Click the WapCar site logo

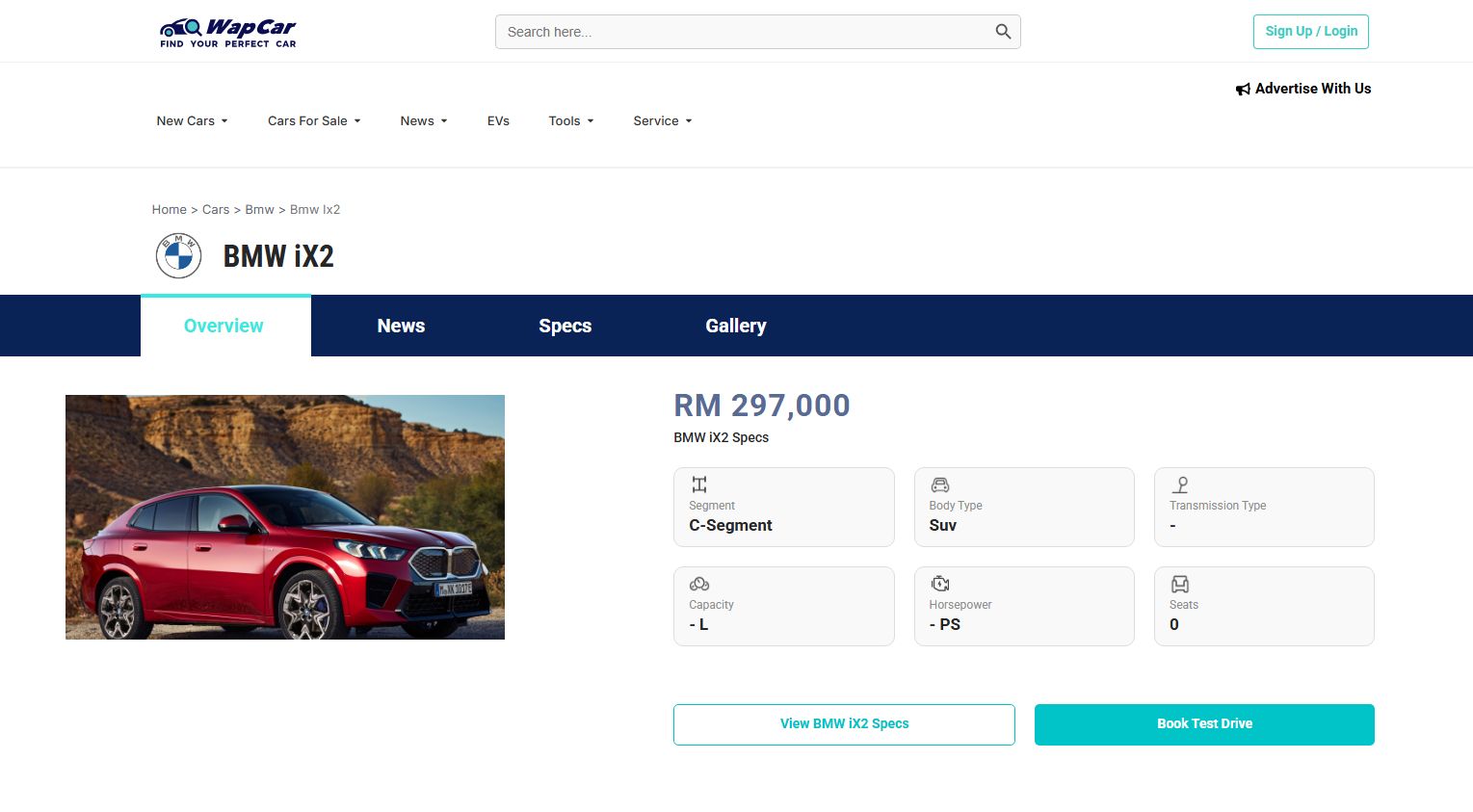227,31
